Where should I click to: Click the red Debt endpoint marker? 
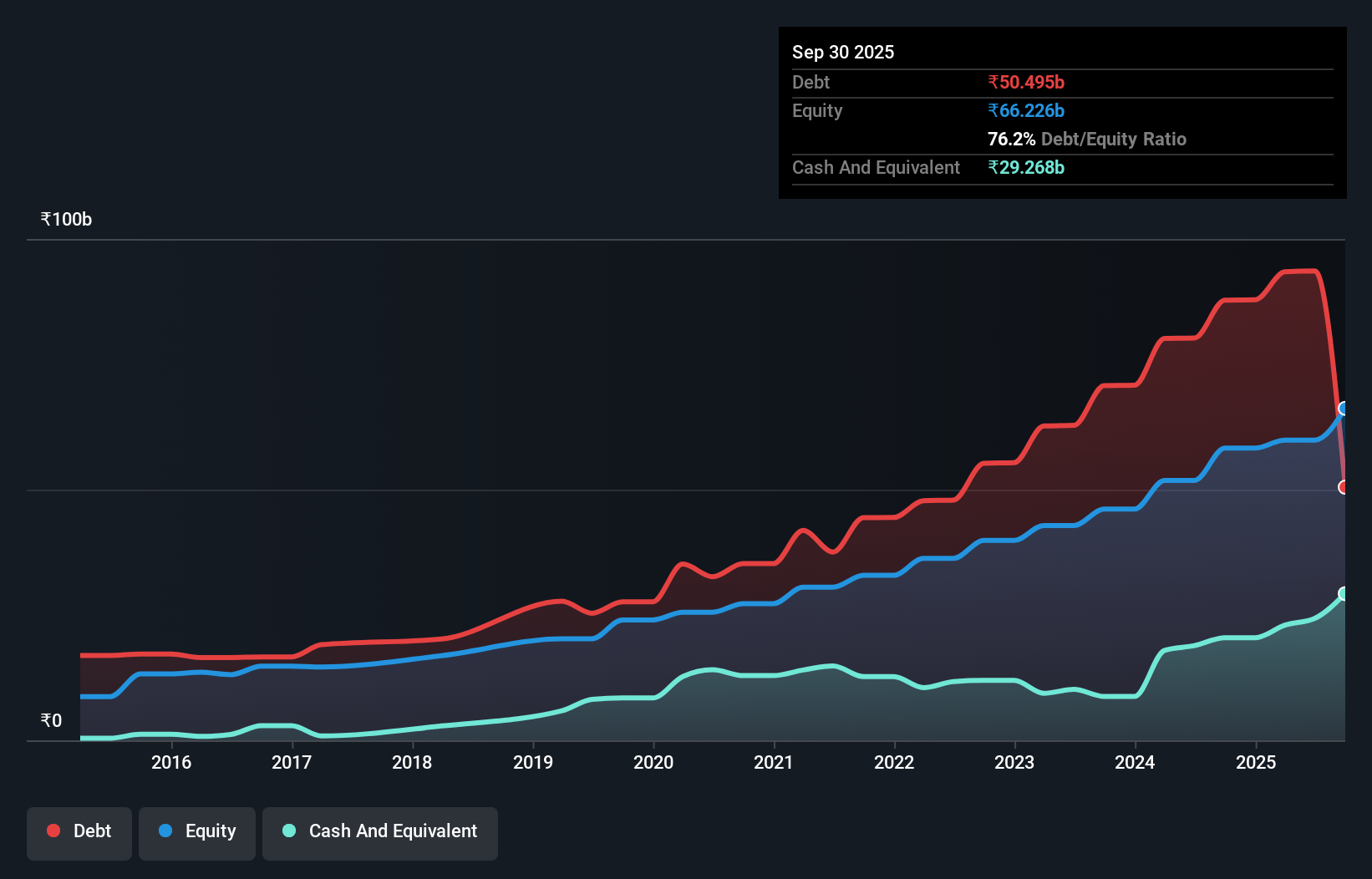click(1344, 487)
